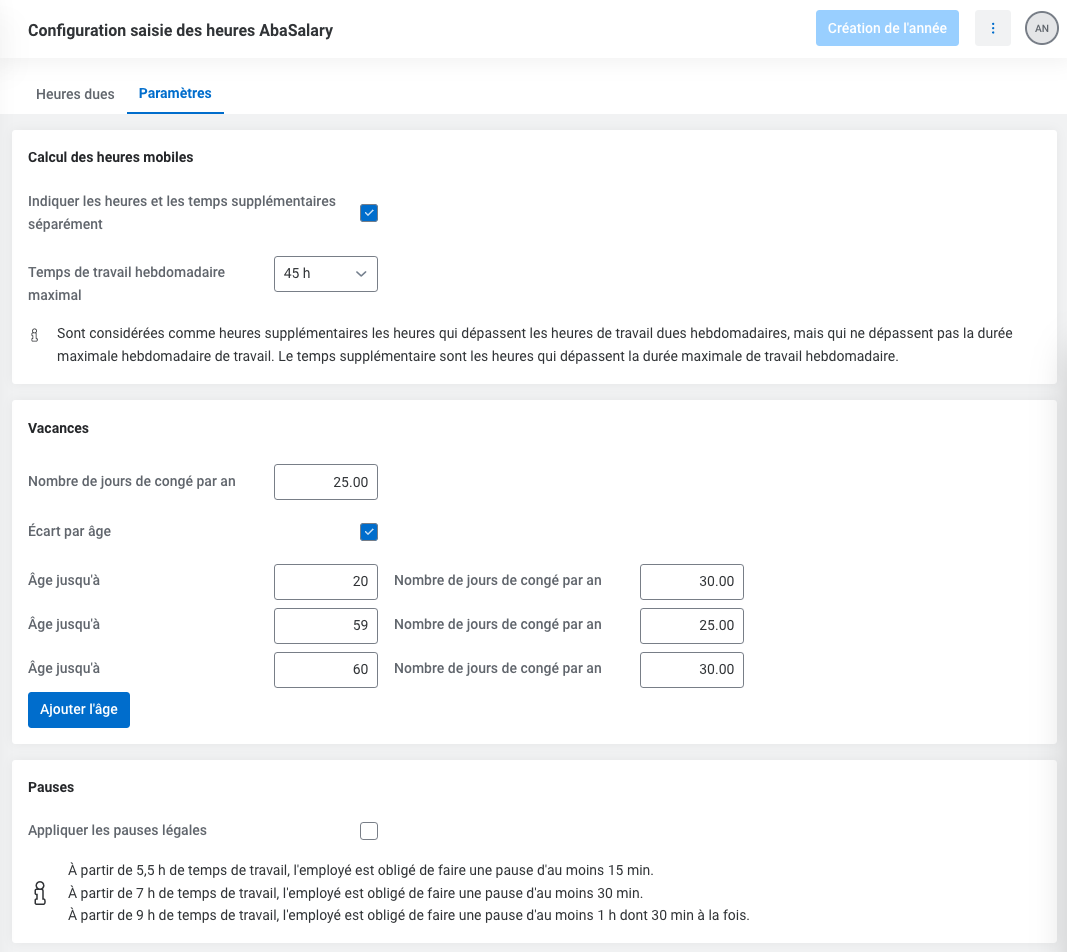Click info icon beside legal breaks text
The image size is (1067, 952).
click(x=40, y=893)
